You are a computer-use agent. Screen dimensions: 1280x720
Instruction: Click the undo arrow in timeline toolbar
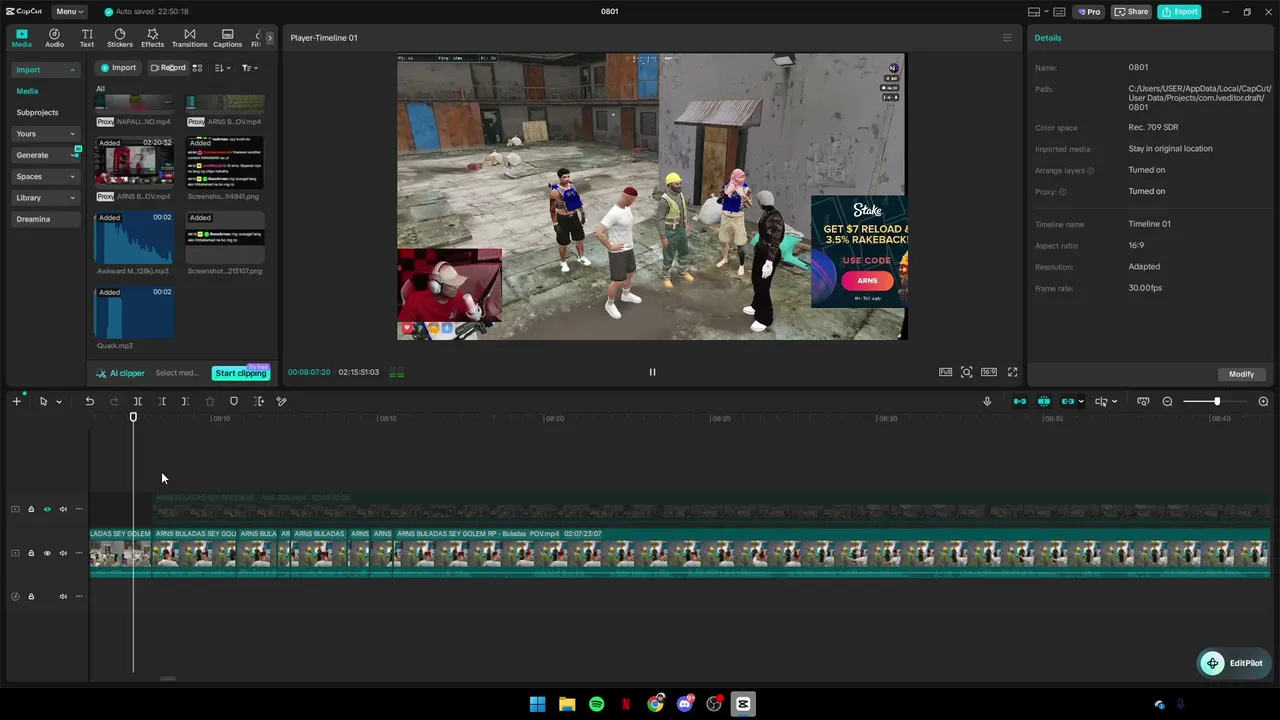pyautogui.click(x=89, y=401)
